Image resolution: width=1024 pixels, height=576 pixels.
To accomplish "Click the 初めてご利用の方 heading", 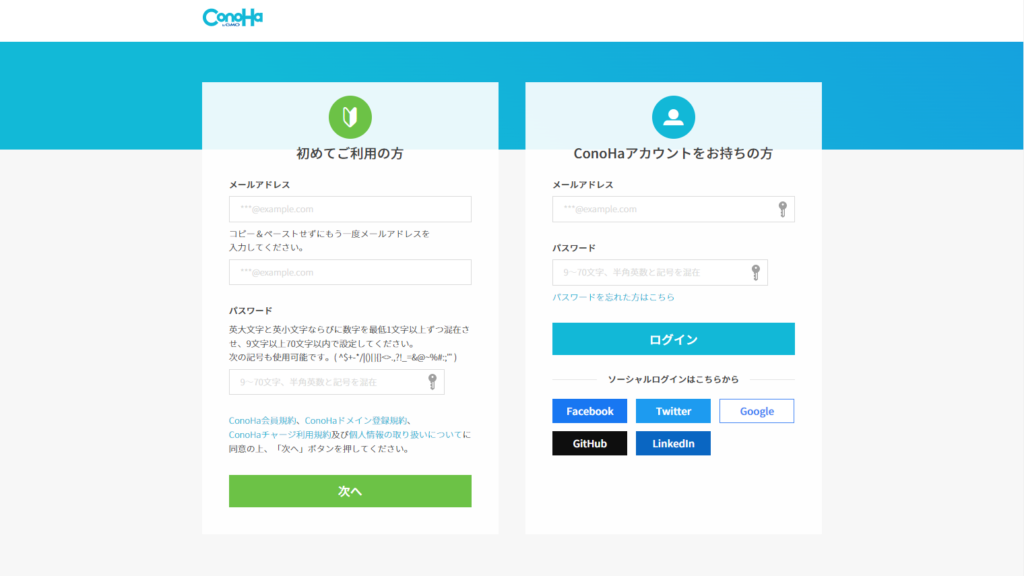I will (x=350, y=153).
